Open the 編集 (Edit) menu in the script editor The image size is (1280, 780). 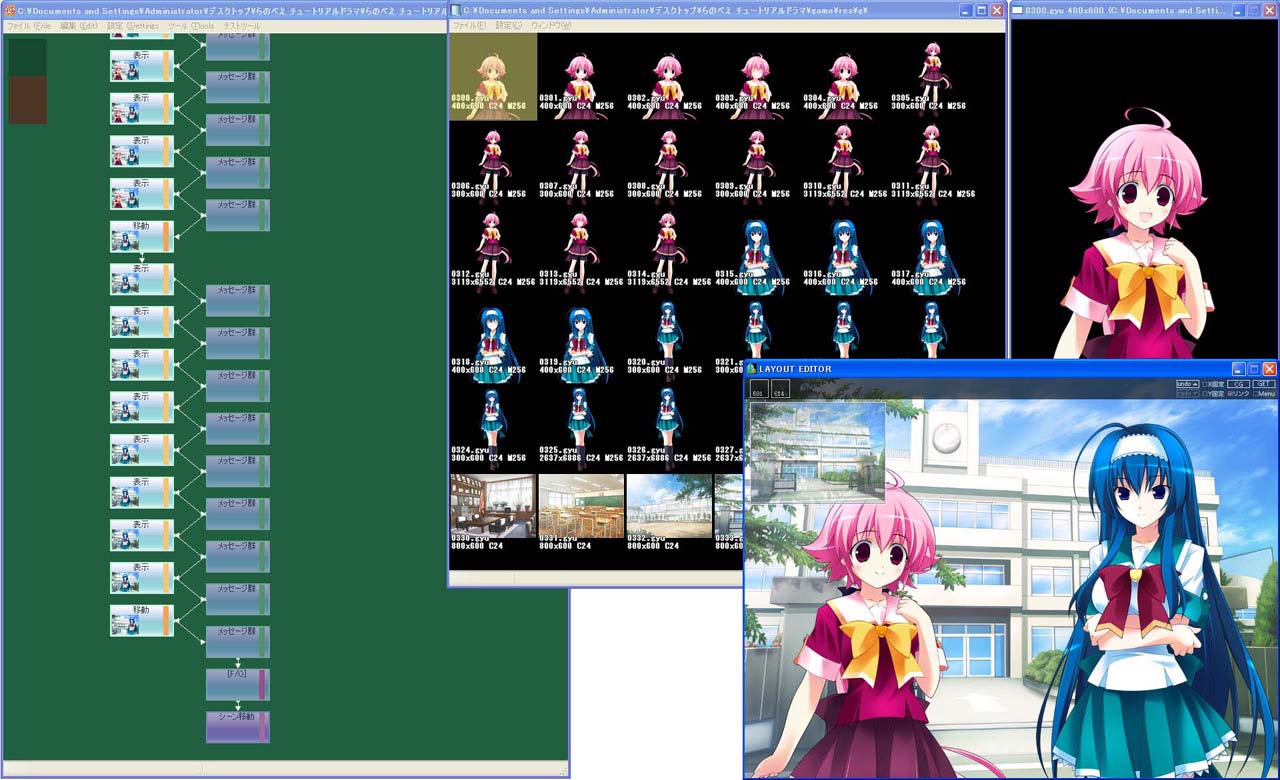(79, 25)
